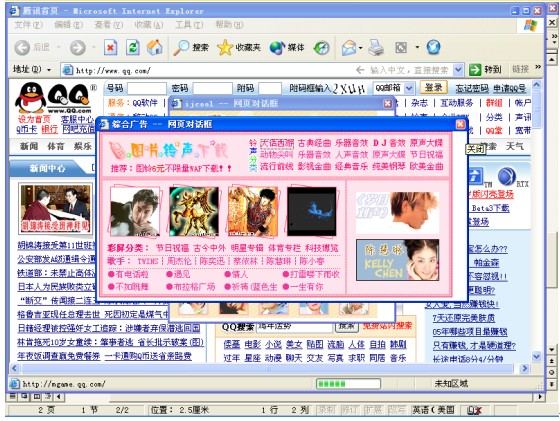Expand the 链接 links chevron

538,67
